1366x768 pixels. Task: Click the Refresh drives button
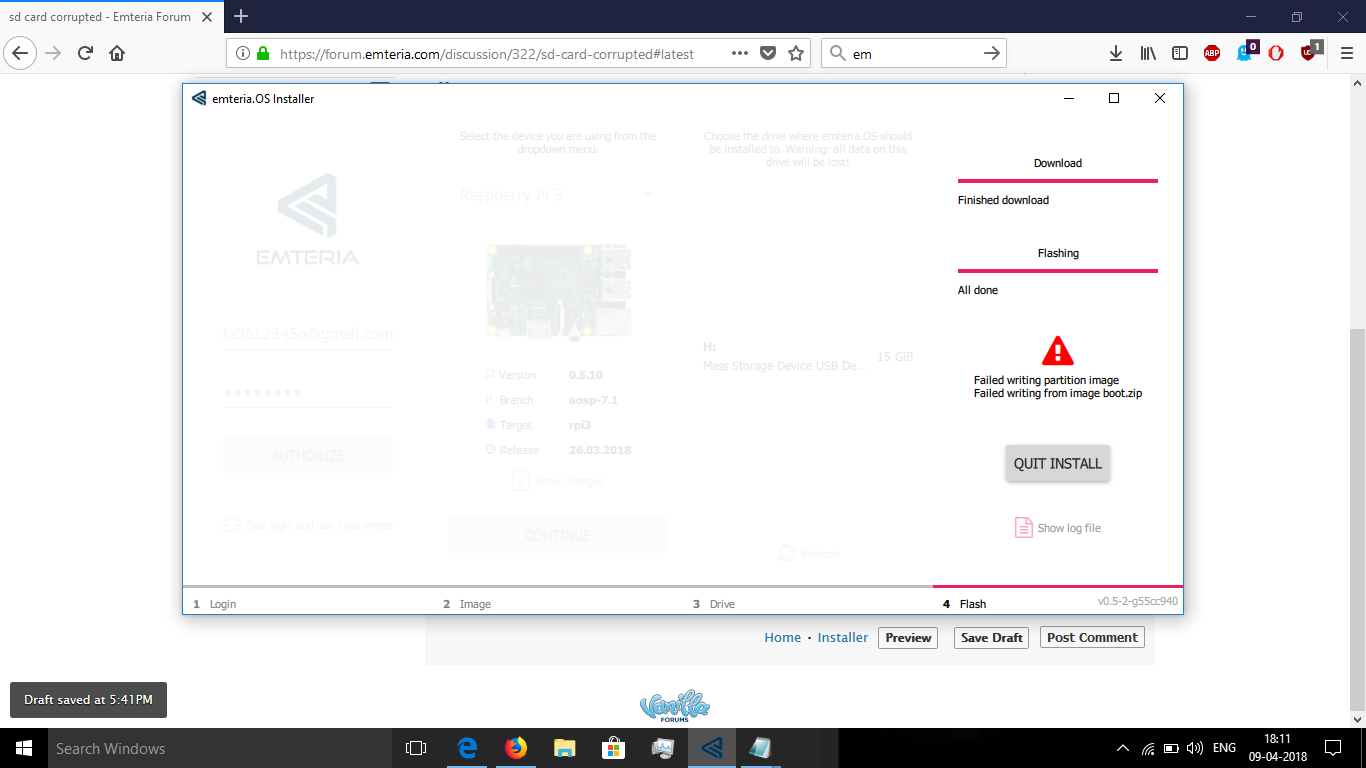[808, 554]
